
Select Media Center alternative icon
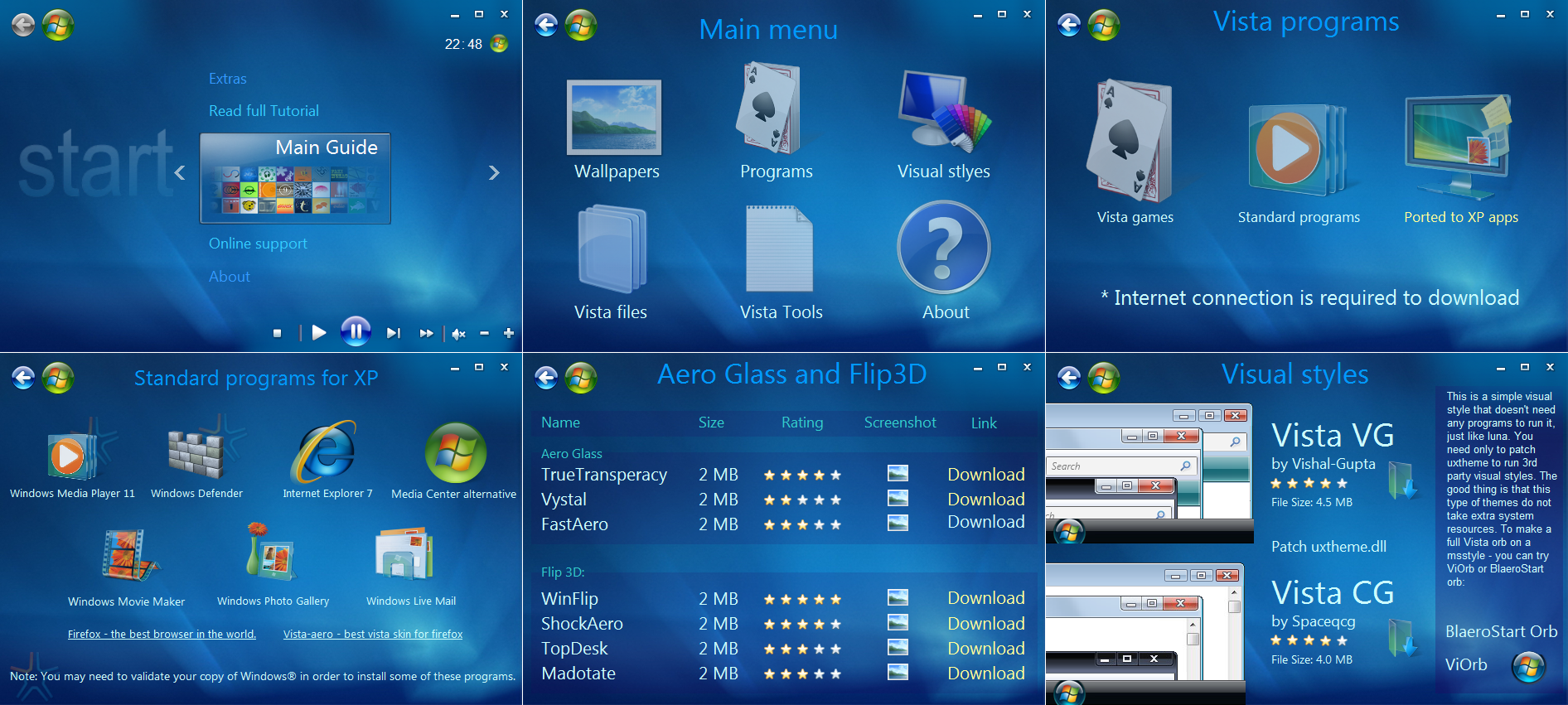point(455,452)
